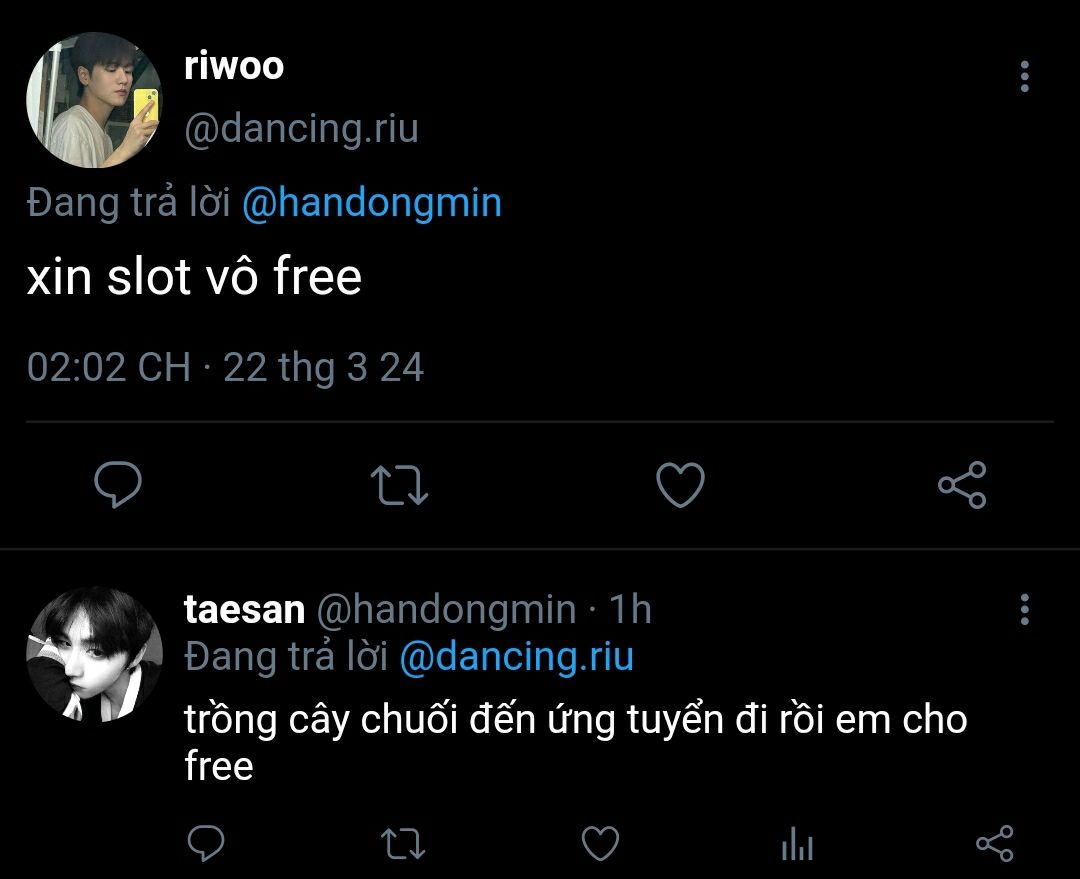Screen dimensions: 1080x879
Task: Reply to taesan's comment
Action: click(x=206, y=843)
